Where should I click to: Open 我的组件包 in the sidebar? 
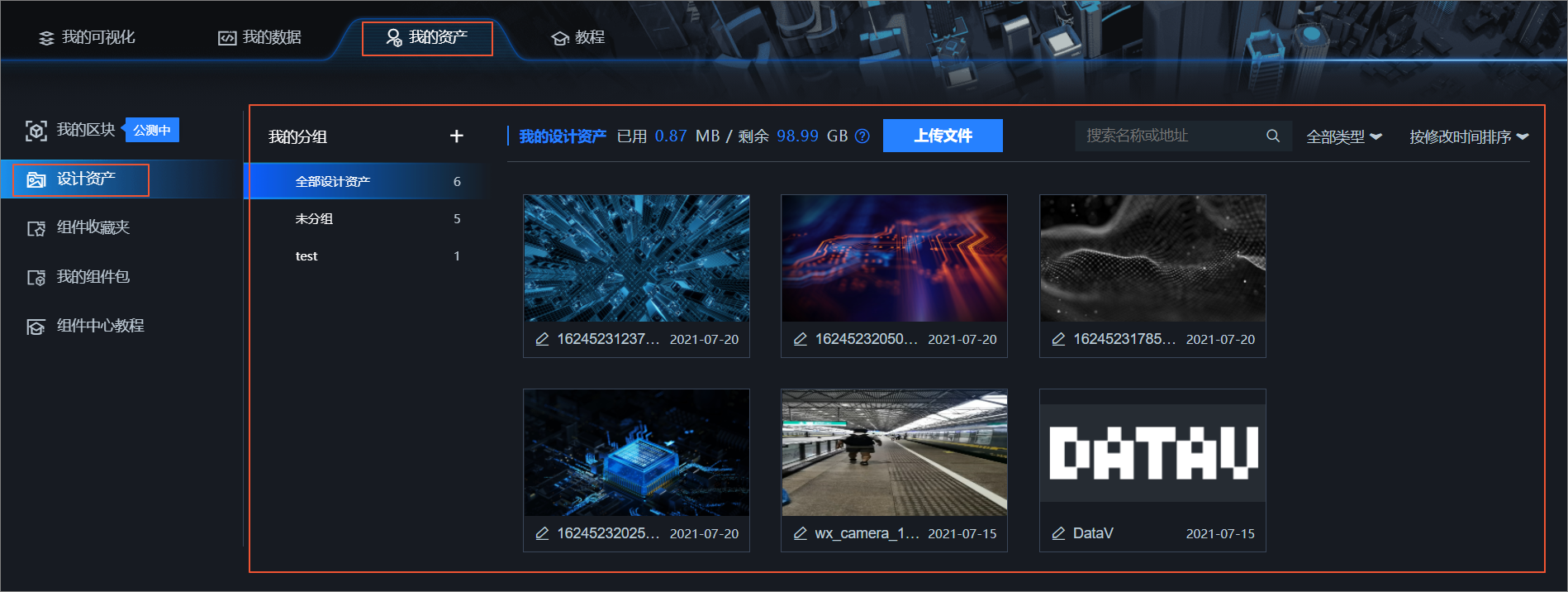click(x=78, y=277)
